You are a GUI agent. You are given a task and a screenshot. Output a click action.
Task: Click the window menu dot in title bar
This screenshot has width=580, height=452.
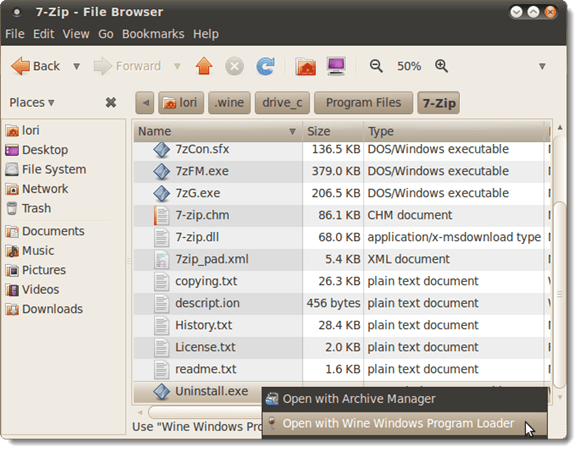click(16, 12)
